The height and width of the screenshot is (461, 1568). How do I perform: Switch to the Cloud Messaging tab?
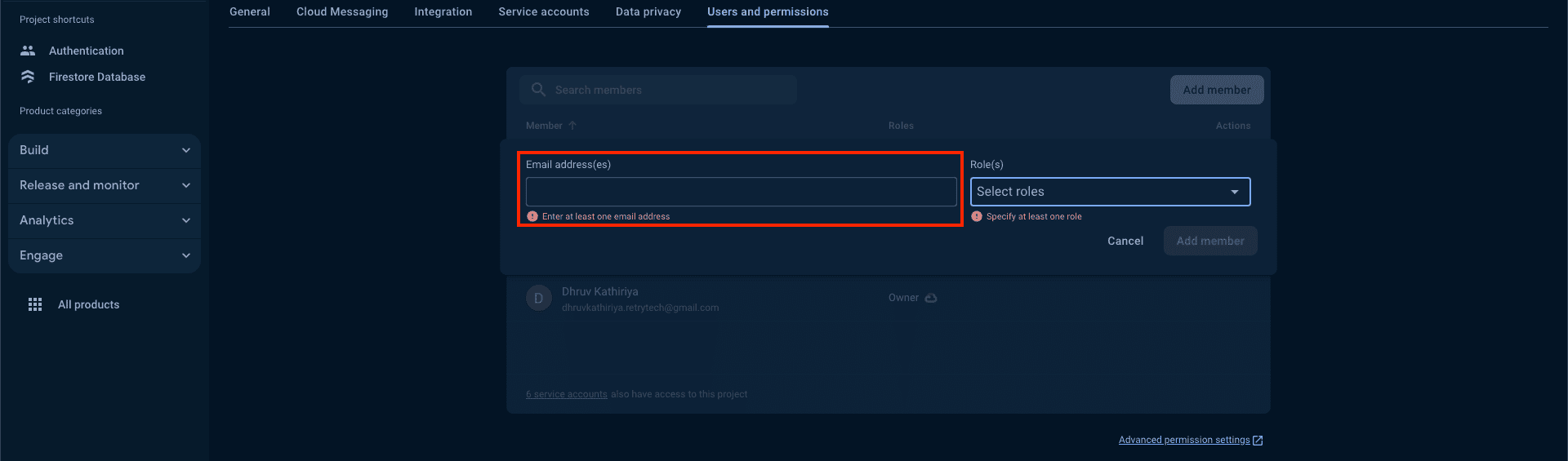[342, 12]
